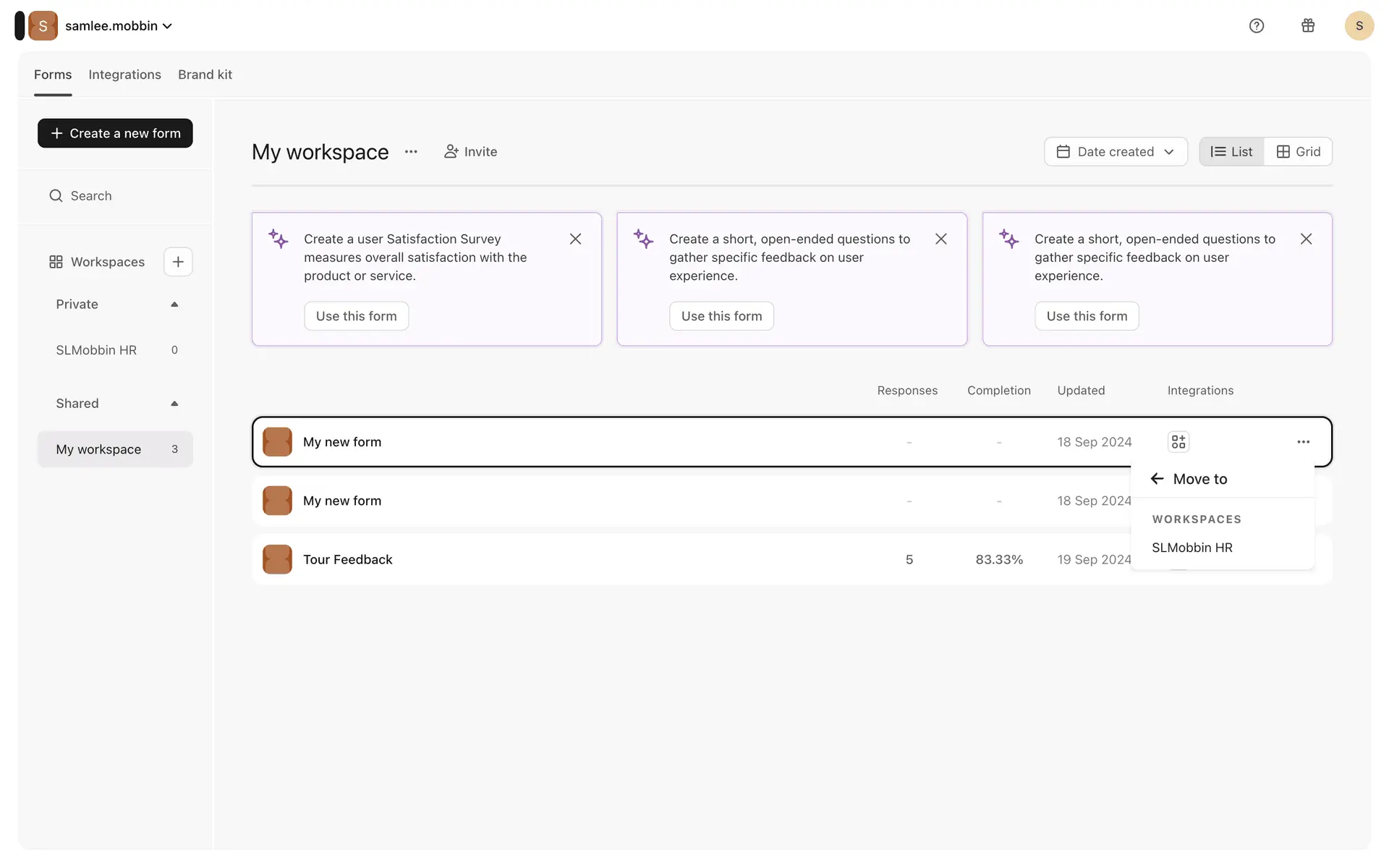The height and width of the screenshot is (868, 1389).
Task: Click the gift box icon
Action: tap(1308, 26)
